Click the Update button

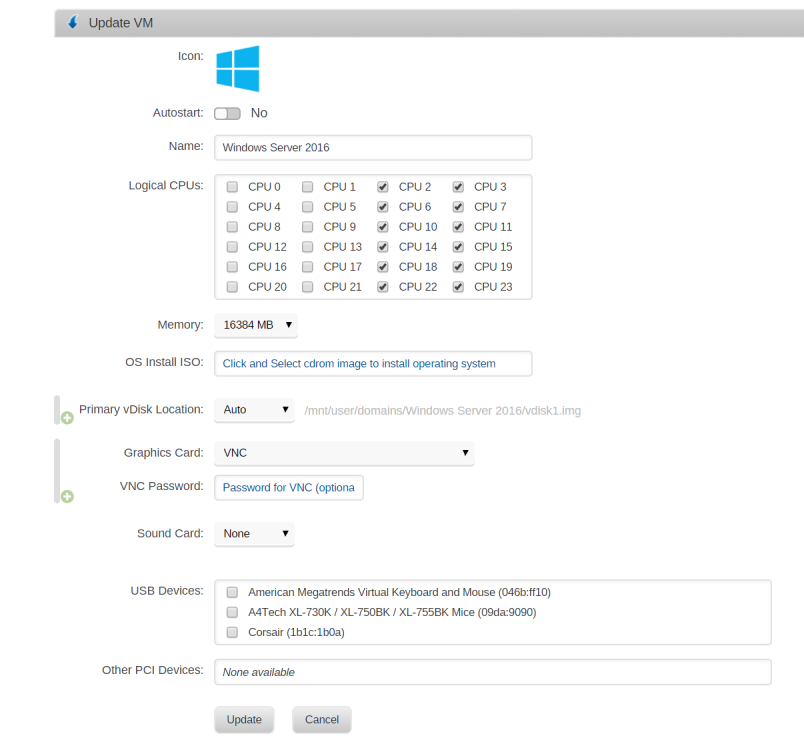pyautogui.click(x=244, y=720)
